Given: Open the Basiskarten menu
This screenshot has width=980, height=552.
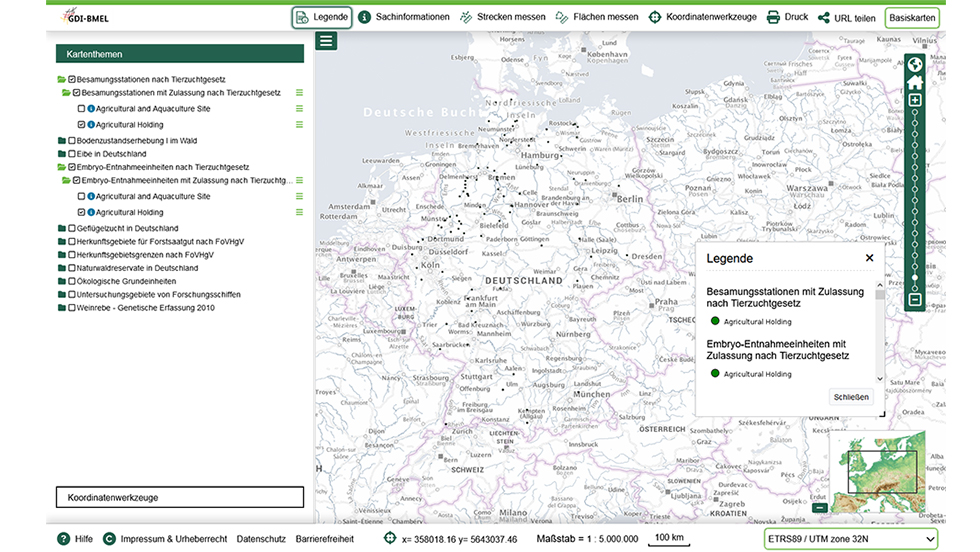Looking at the screenshot, I should pyautogui.click(x=912, y=17).
